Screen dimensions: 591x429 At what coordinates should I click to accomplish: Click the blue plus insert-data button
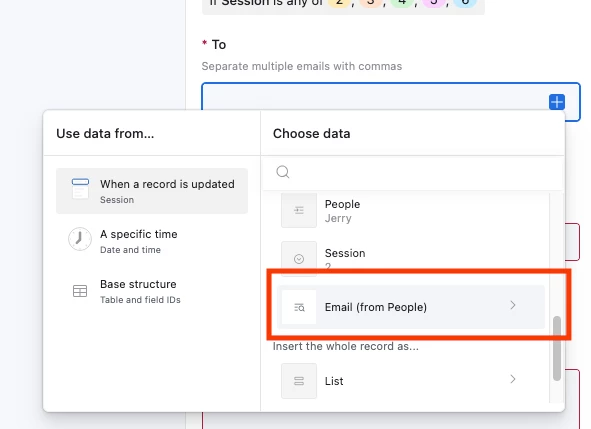coord(557,102)
